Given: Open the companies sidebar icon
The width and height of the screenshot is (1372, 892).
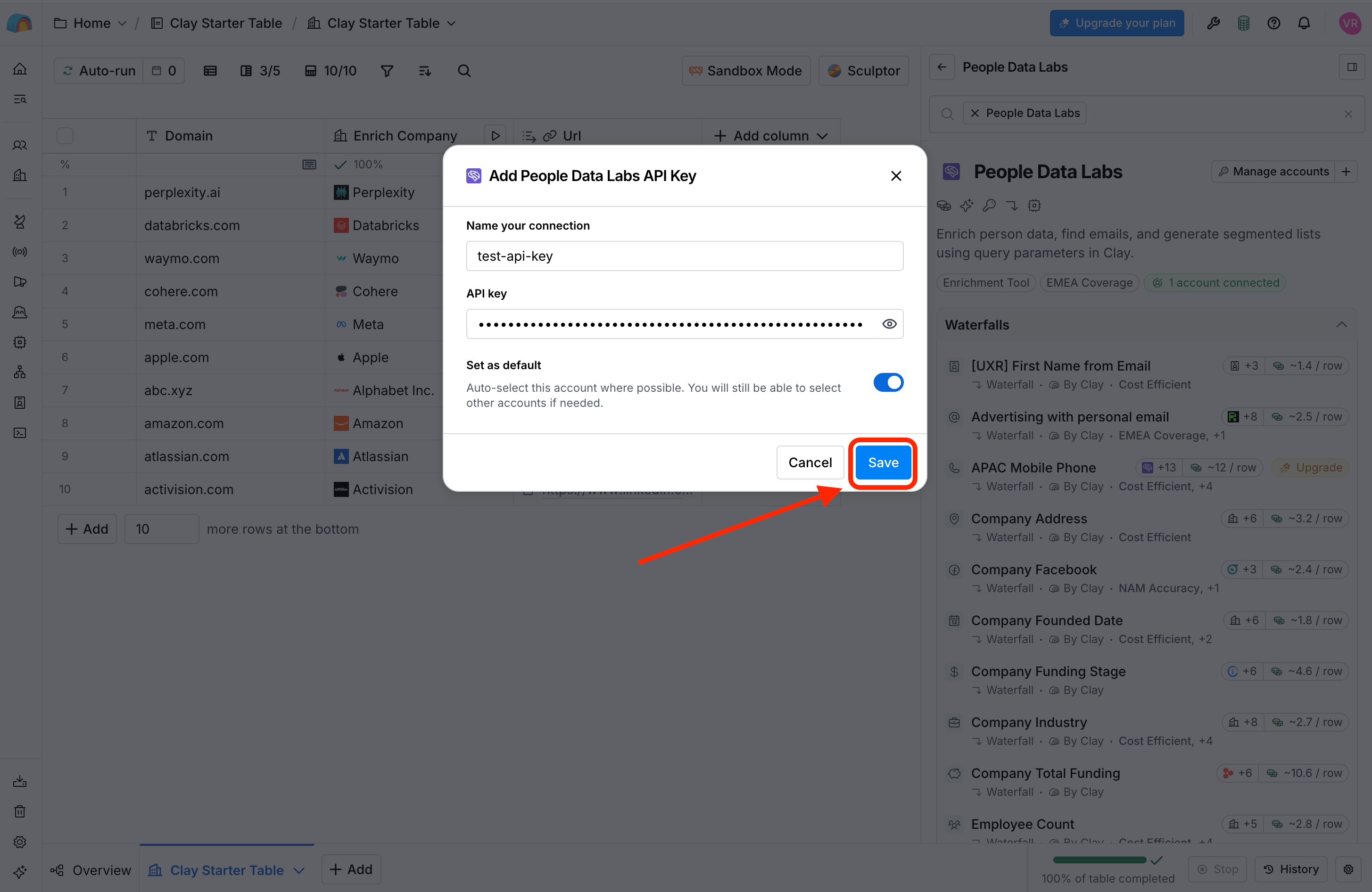Looking at the screenshot, I should pos(20,175).
